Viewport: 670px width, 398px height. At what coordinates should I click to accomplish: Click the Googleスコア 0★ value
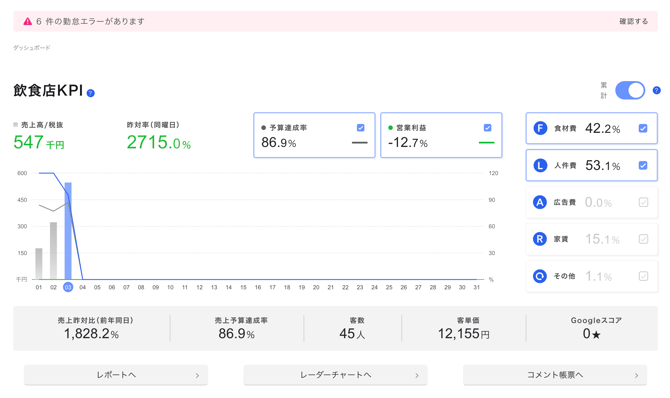click(x=592, y=333)
